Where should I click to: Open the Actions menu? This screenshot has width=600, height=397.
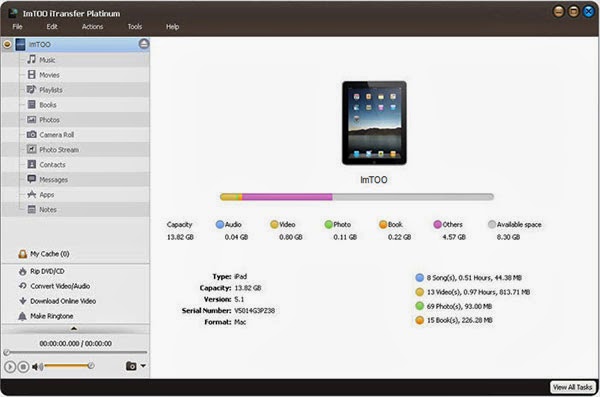[92, 26]
